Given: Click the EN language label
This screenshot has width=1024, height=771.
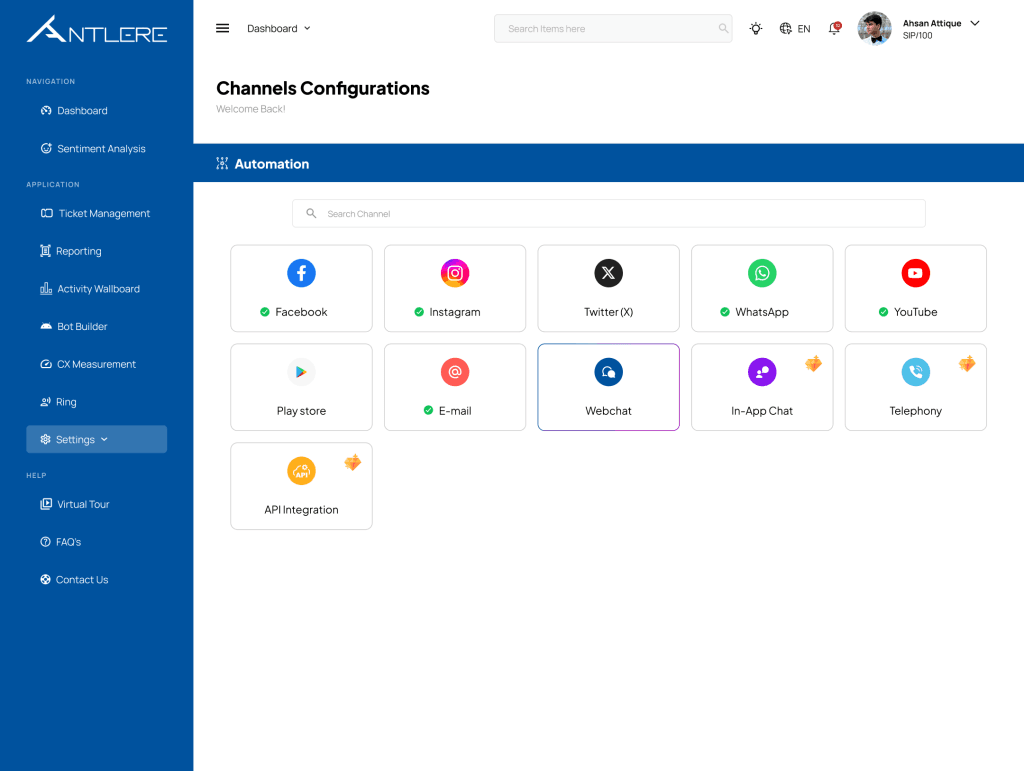Looking at the screenshot, I should tap(804, 29).
